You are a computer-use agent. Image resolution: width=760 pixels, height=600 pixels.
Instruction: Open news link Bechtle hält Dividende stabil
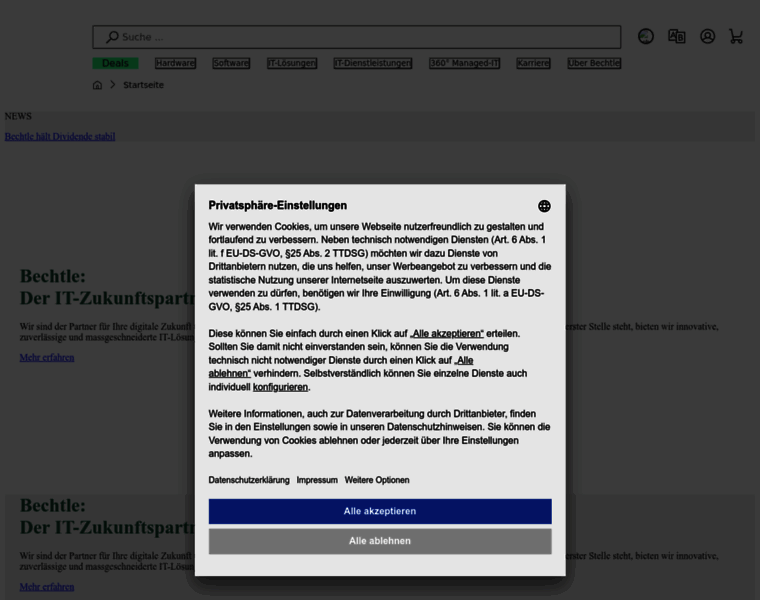click(x=60, y=137)
